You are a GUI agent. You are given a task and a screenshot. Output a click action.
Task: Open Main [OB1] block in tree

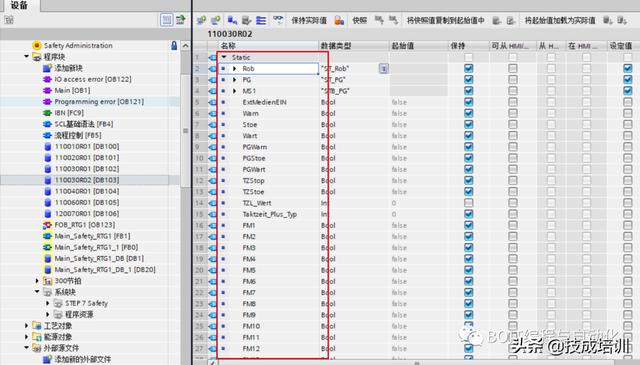coord(72,90)
